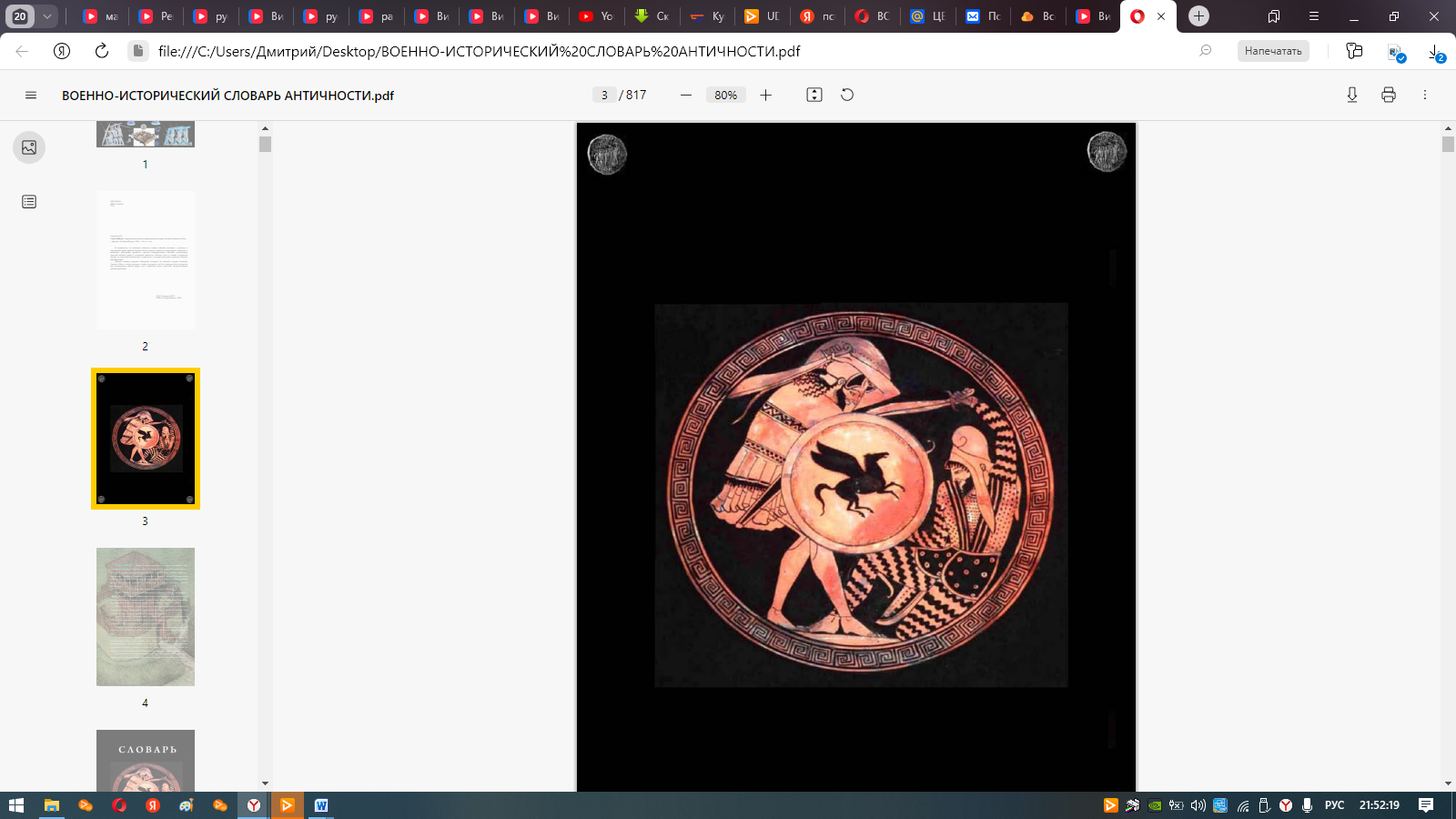This screenshot has width=1456, height=819.
Task: Click thumbnail panel scroll up arrow
Action: tap(265, 129)
